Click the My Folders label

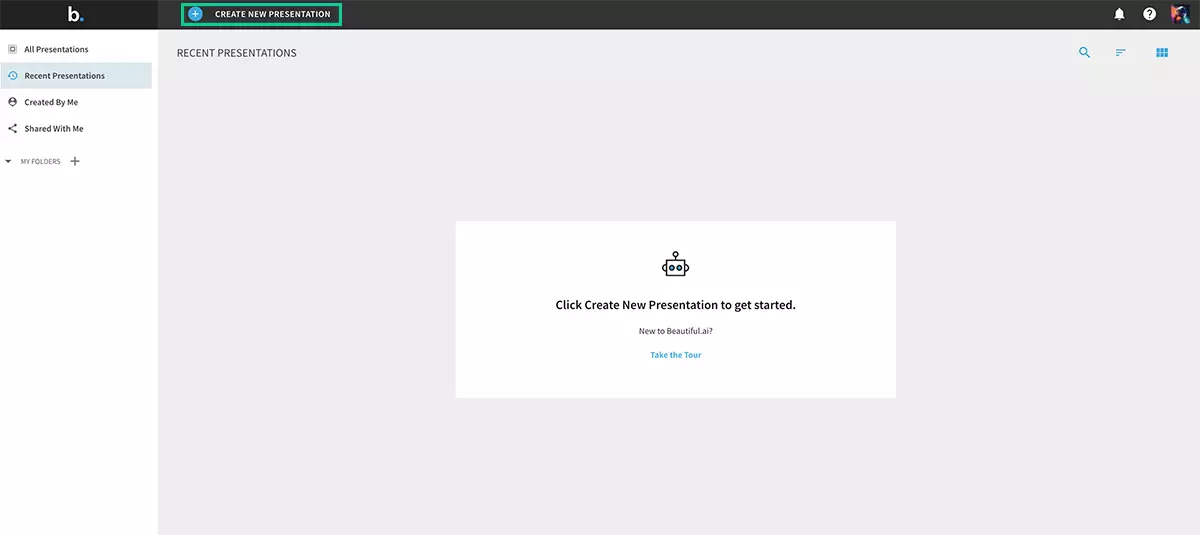41,161
